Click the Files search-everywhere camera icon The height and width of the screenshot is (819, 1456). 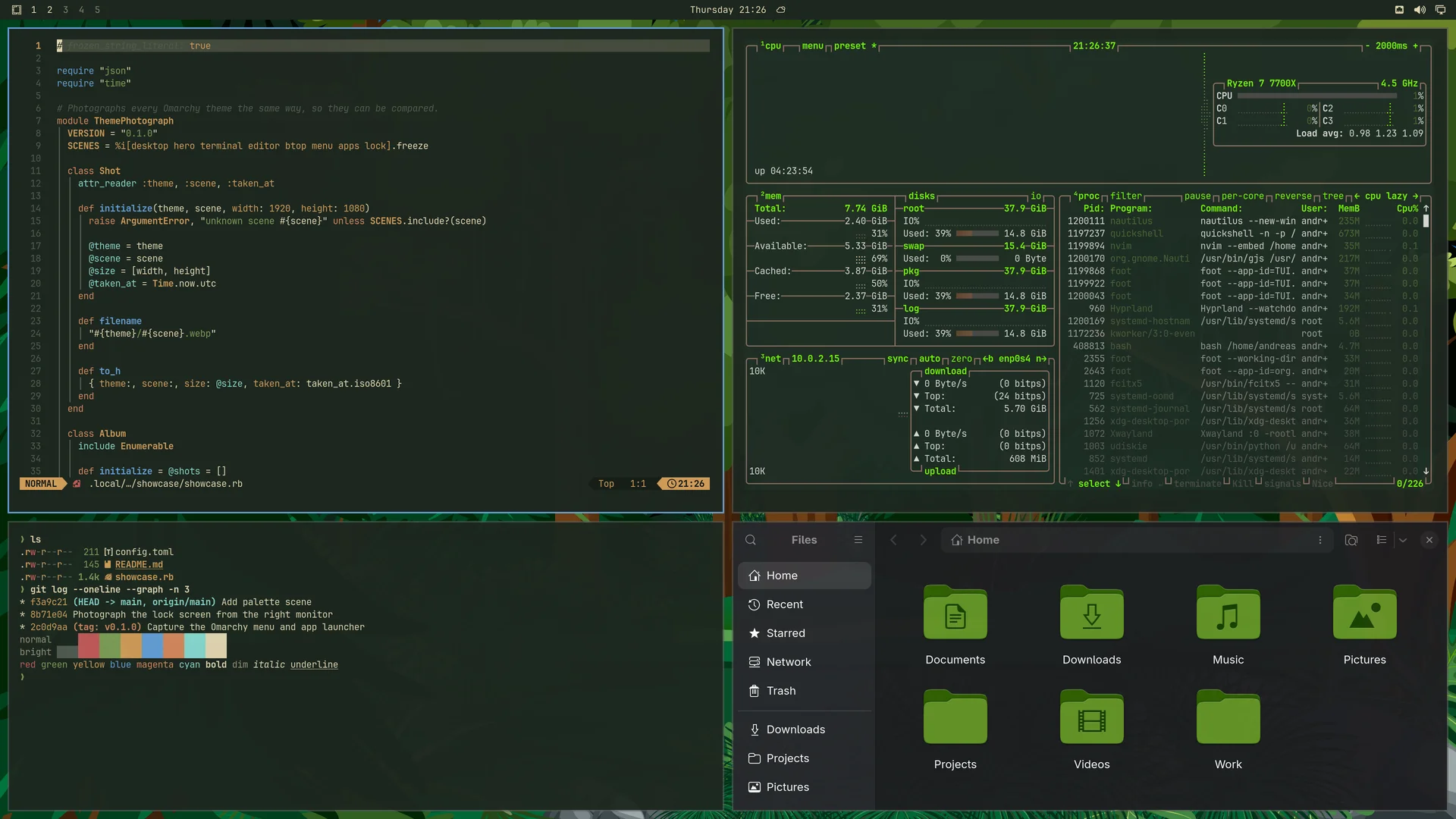(1351, 540)
